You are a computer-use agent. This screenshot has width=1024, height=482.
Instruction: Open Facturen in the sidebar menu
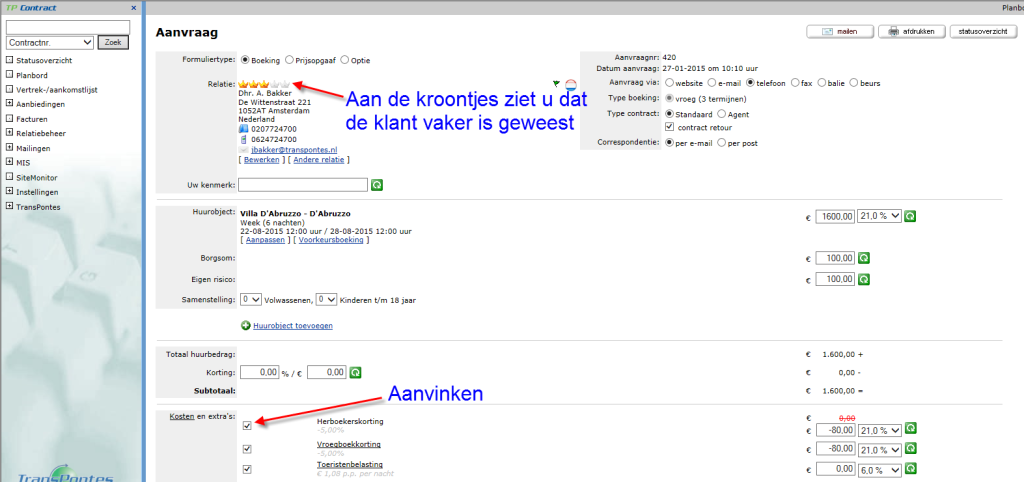tap(32, 118)
